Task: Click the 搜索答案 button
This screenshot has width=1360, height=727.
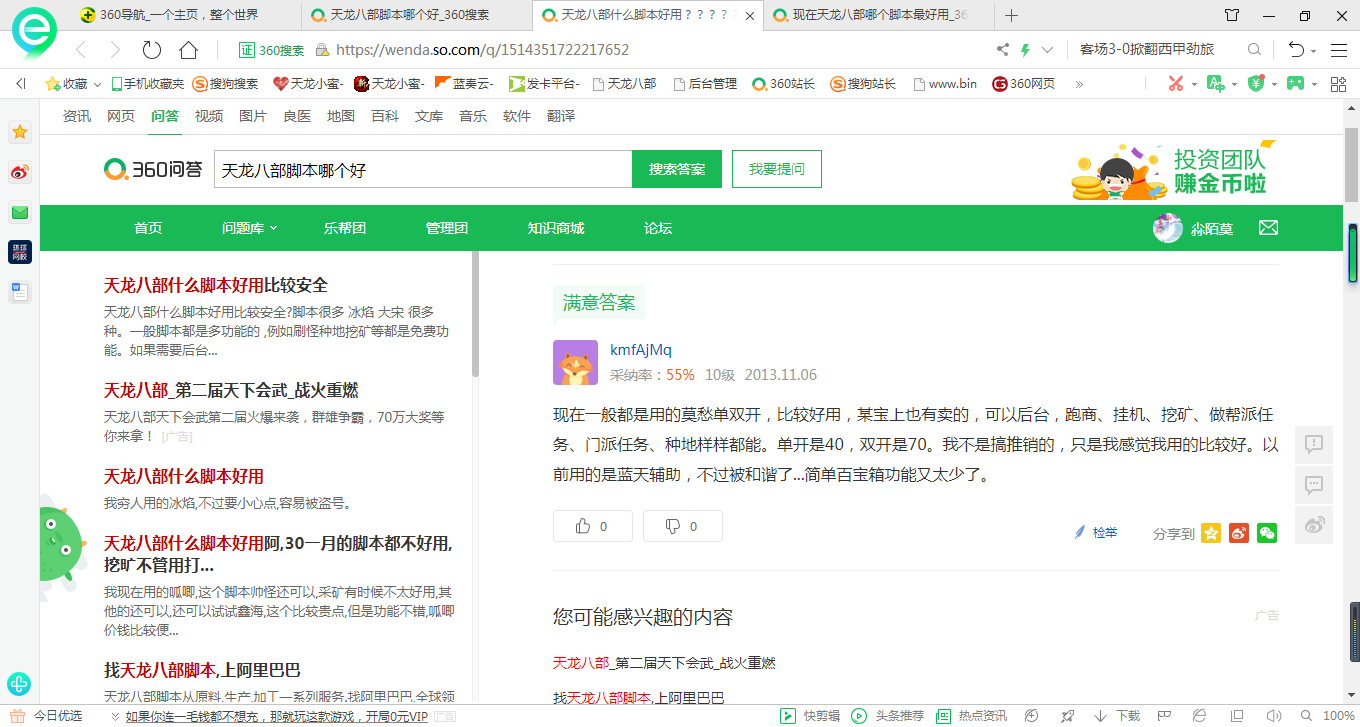Action: pyautogui.click(x=677, y=169)
